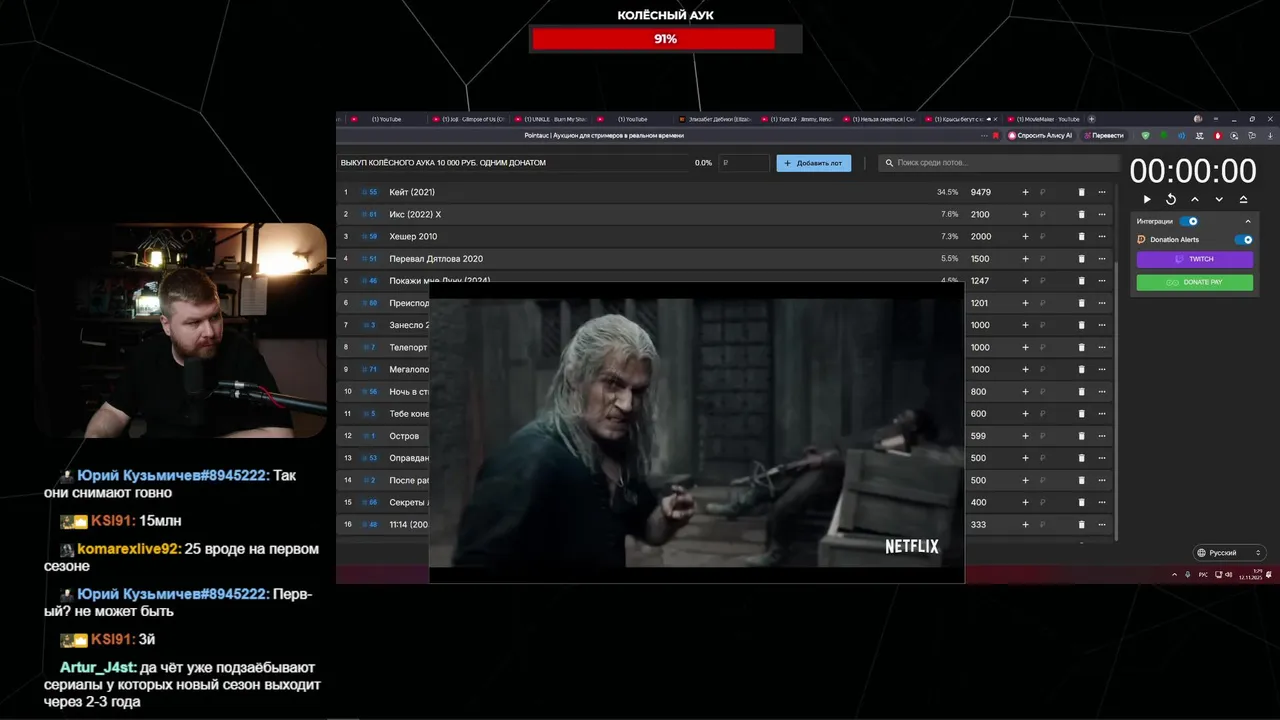The image size is (1280, 720).
Task: Delete the lot with amount 599
Action: [x=1081, y=436]
